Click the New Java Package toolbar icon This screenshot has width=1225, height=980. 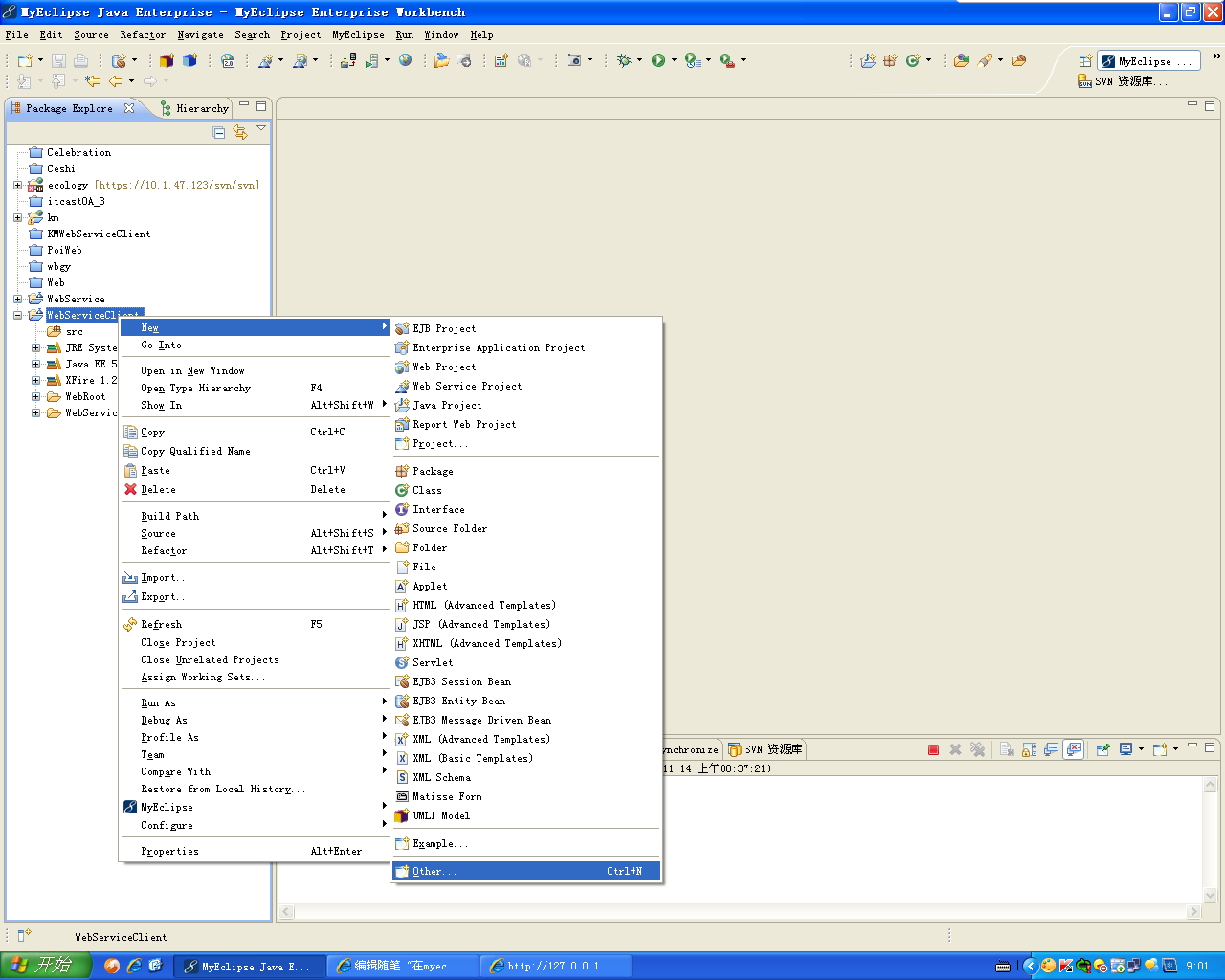890,60
